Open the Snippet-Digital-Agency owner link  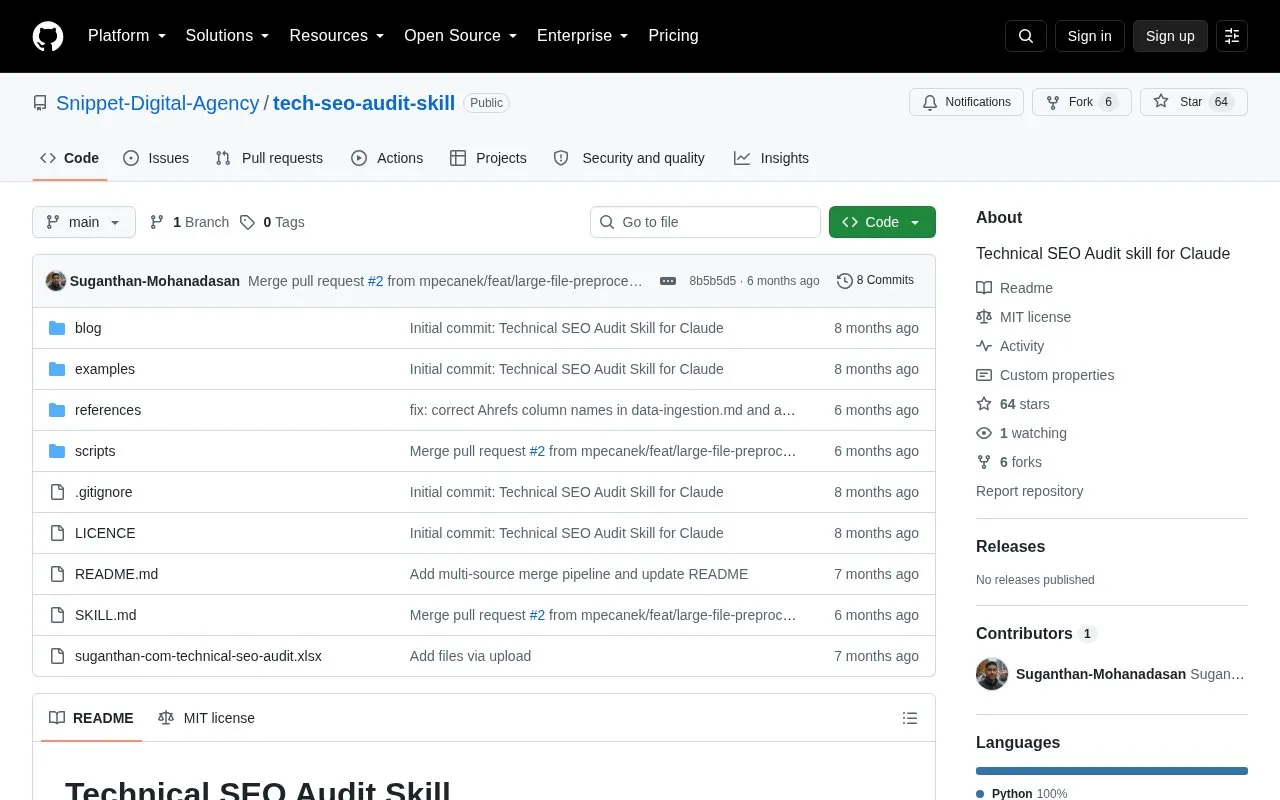(158, 103)
